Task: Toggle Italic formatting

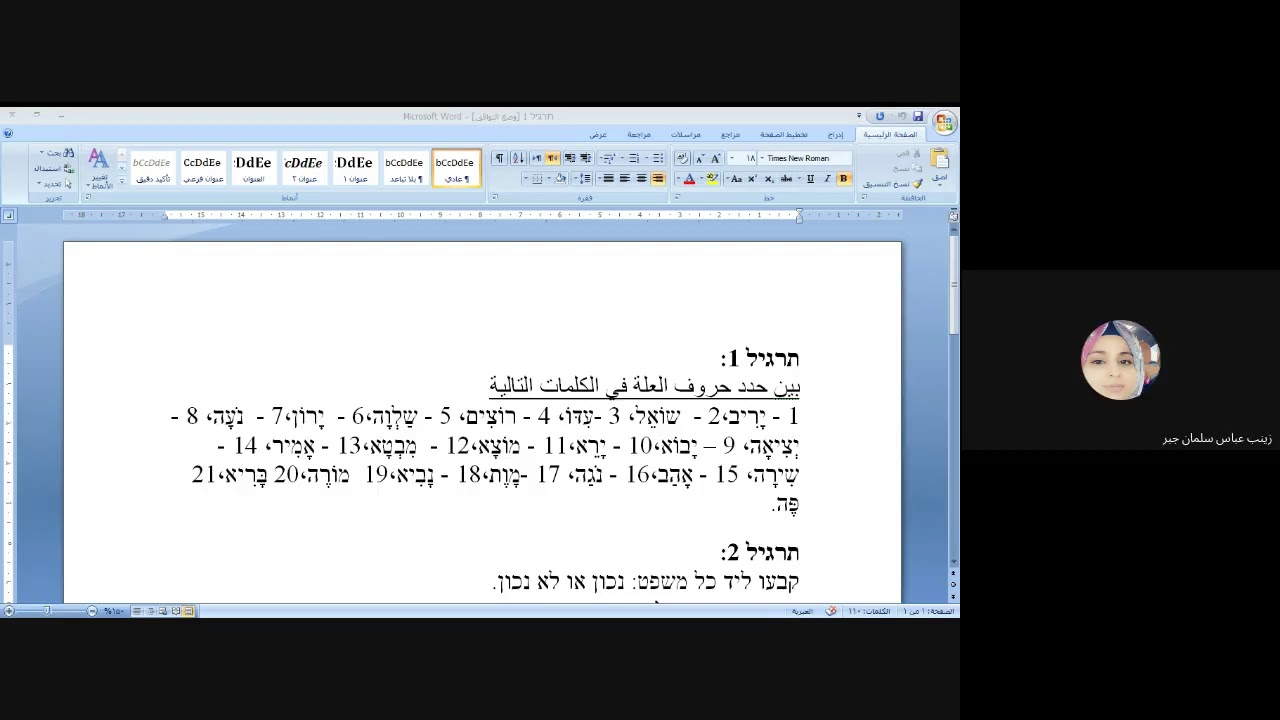Action: (x=827, y=179)
